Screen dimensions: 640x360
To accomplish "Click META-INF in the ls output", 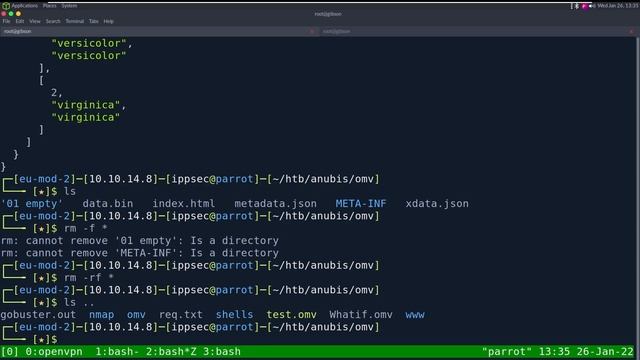I will tap(361, 204).
